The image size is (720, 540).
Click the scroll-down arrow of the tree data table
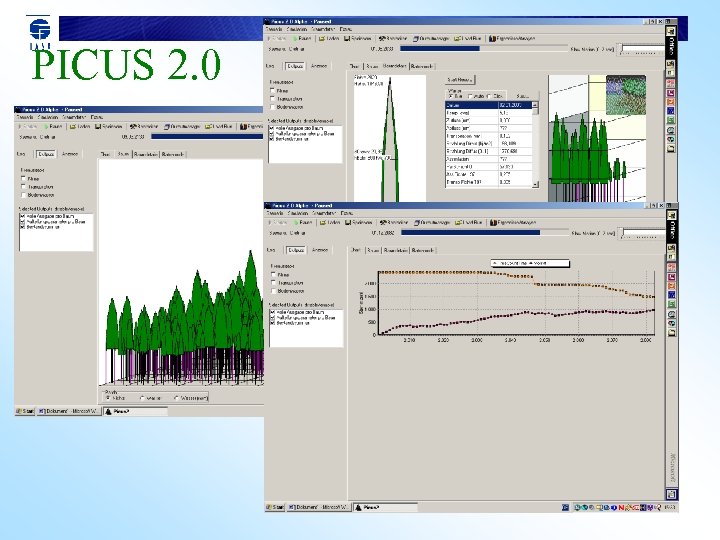click(535, 185)
